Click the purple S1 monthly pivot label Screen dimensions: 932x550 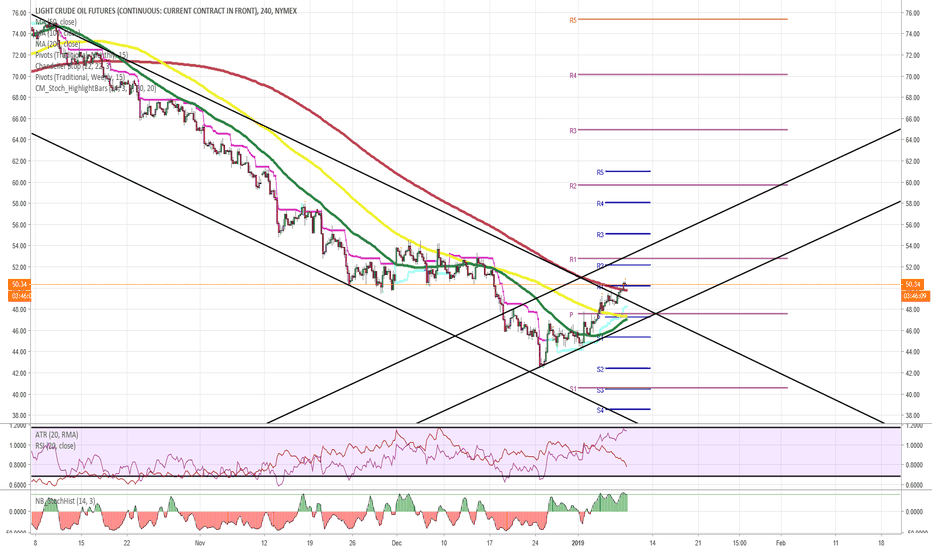coord(573,389)
